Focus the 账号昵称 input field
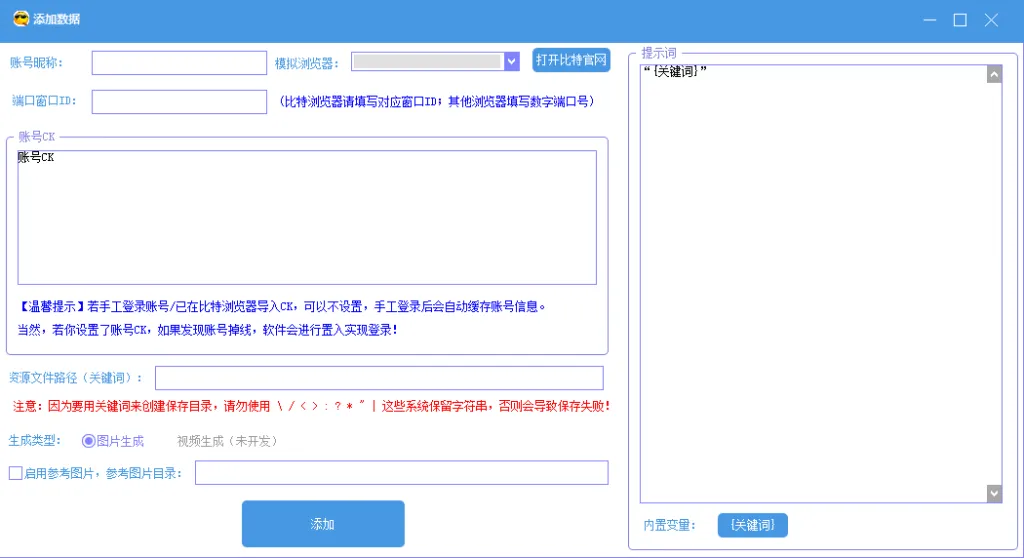 pos(179,63)
